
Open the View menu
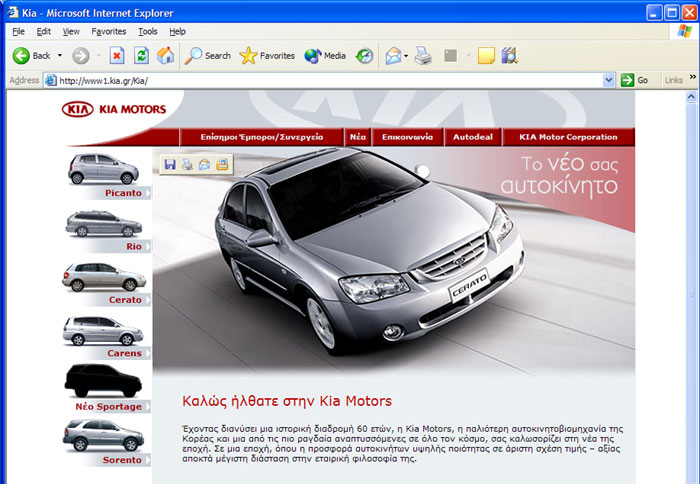[71, 32]
